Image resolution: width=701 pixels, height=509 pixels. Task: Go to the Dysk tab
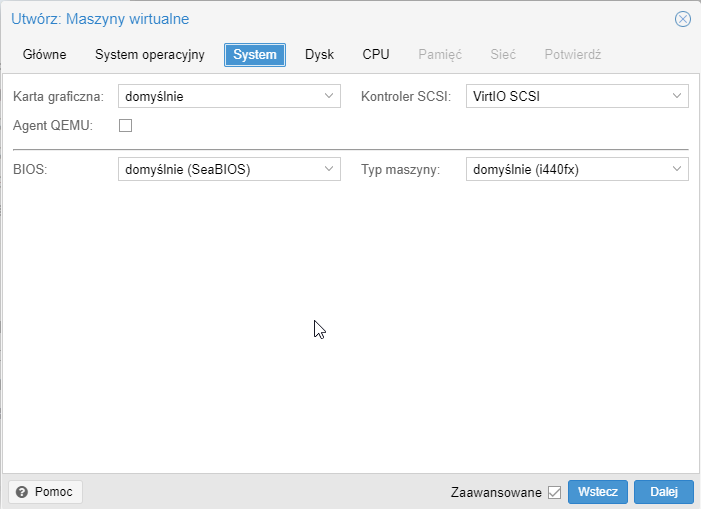coord(319,55)
